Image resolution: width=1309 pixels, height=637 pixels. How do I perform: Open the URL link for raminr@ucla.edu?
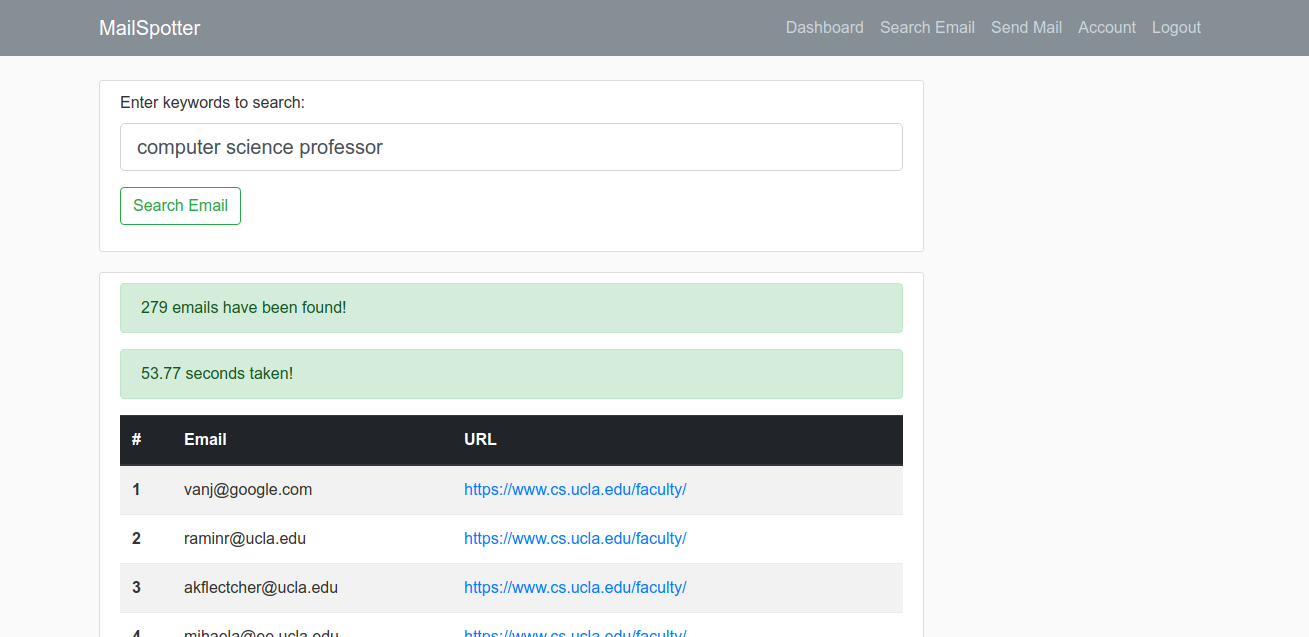coord(575,539)
